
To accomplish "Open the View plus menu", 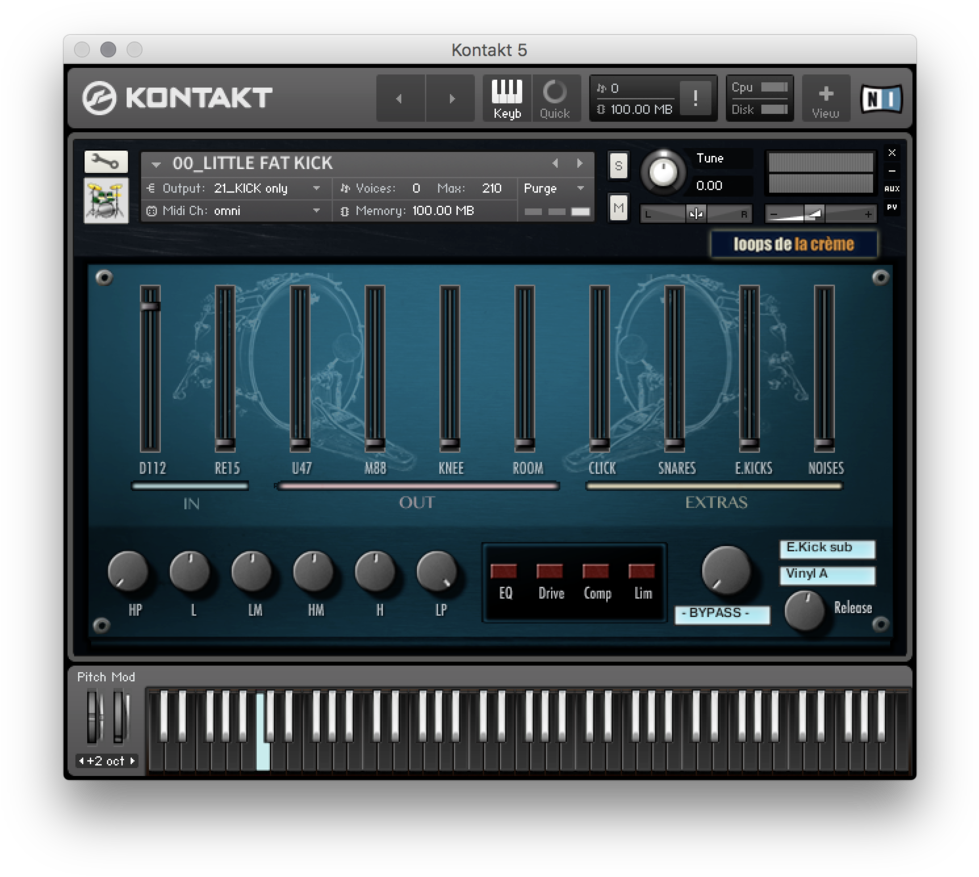I will (x=825, y=99).
